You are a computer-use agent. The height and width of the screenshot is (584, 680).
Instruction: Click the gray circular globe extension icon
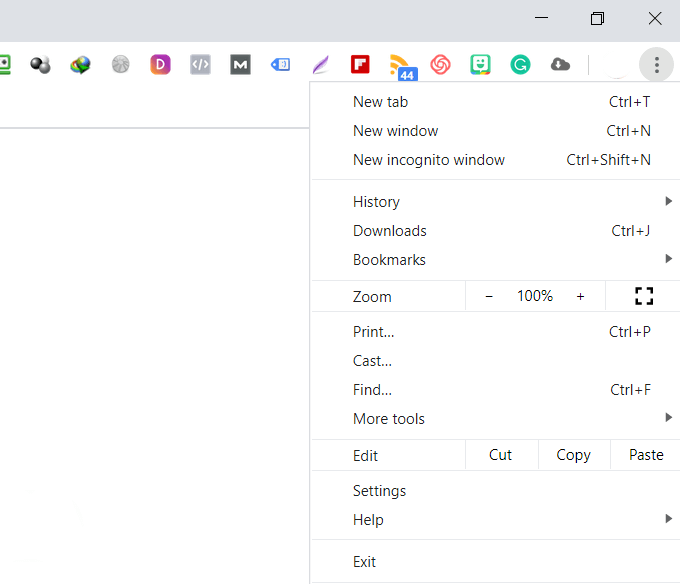pos(121,65)
